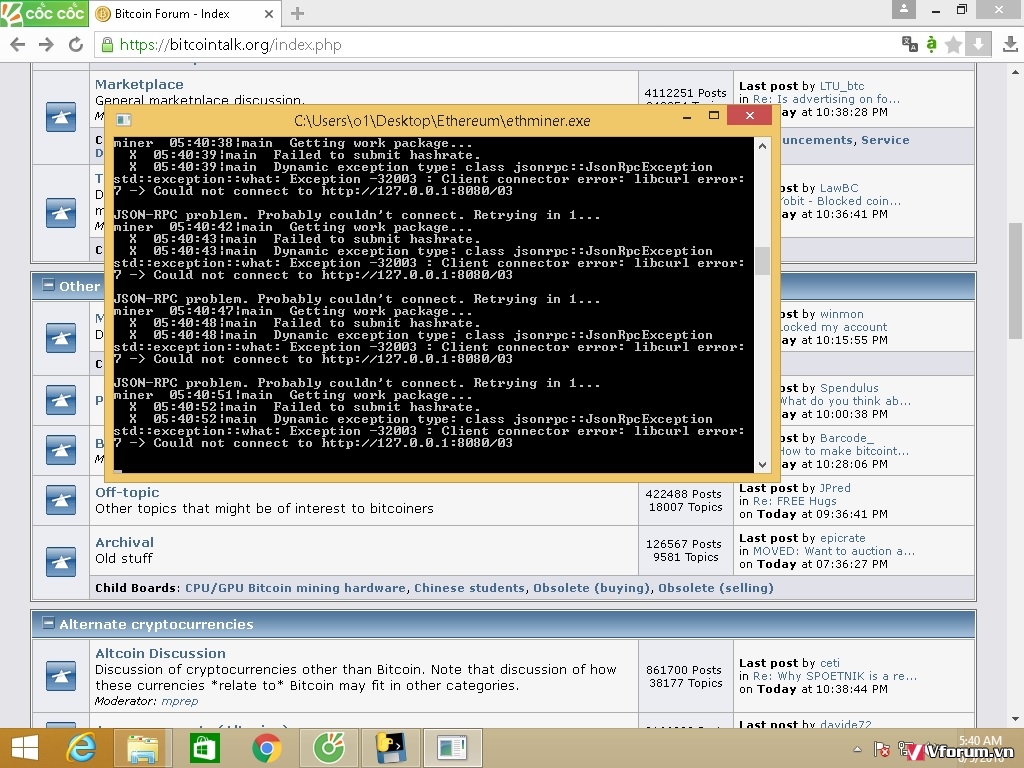Bookmark this page with the star icon
1024x768 pixels.
(x=953, y=44)
